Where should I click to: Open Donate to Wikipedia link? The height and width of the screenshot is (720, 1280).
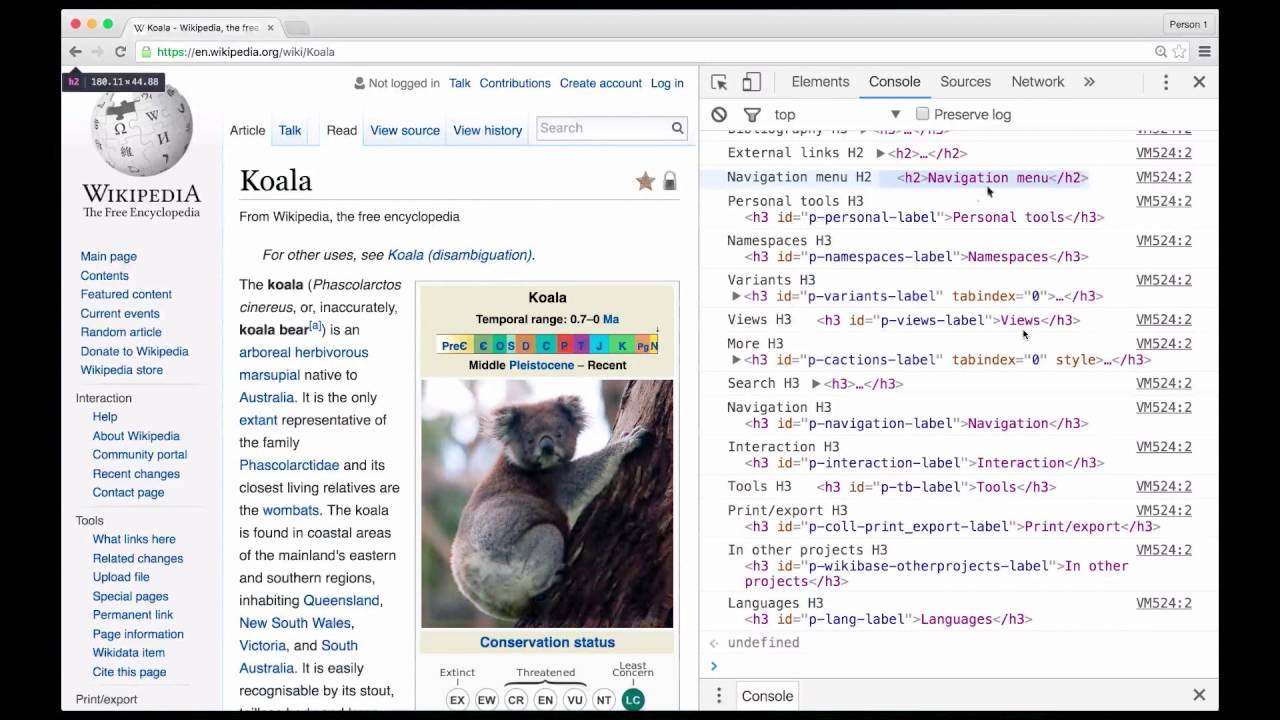pos(134,351)
